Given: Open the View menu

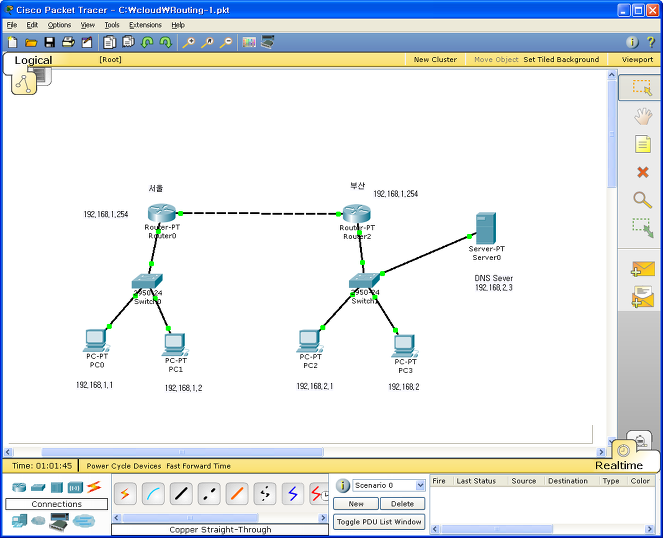Looking at the screenshot, I should (x=88, y=25).
